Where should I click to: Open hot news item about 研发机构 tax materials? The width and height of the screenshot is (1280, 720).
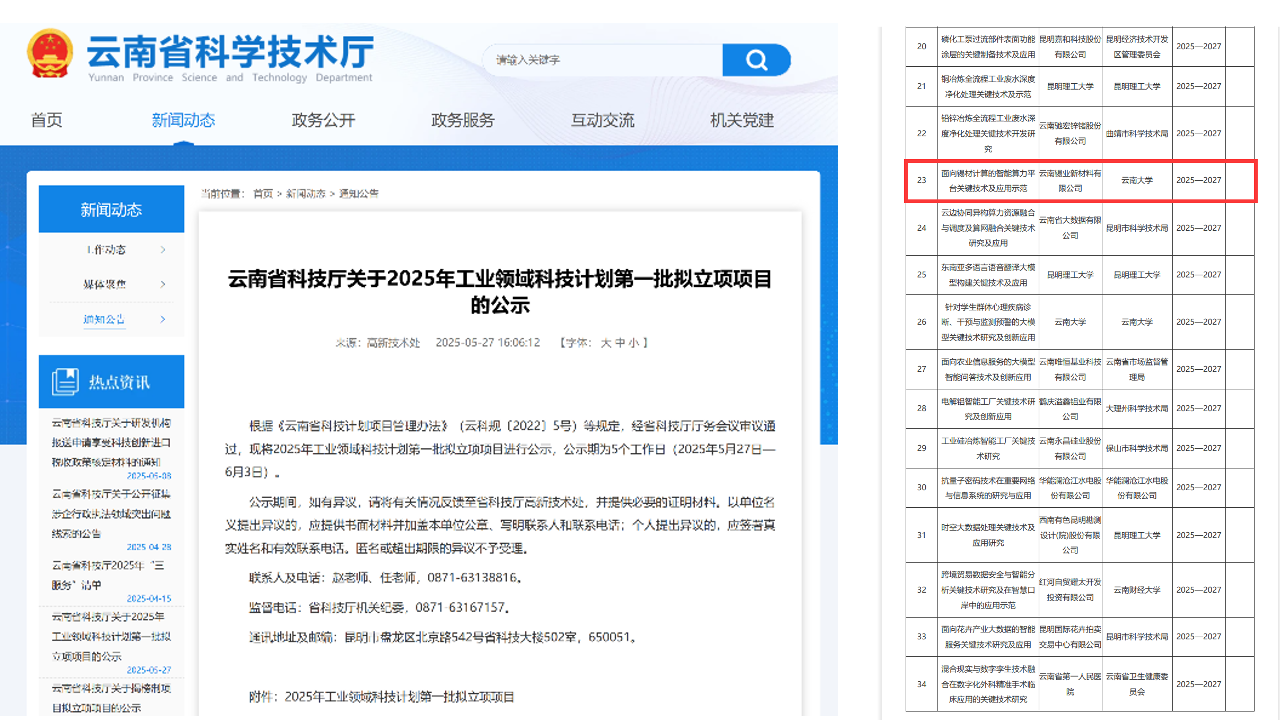(112, 441)
